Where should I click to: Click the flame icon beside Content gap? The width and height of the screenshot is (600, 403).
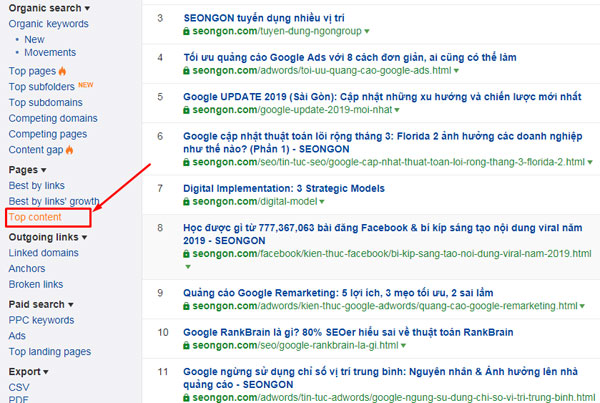point(69,150)
